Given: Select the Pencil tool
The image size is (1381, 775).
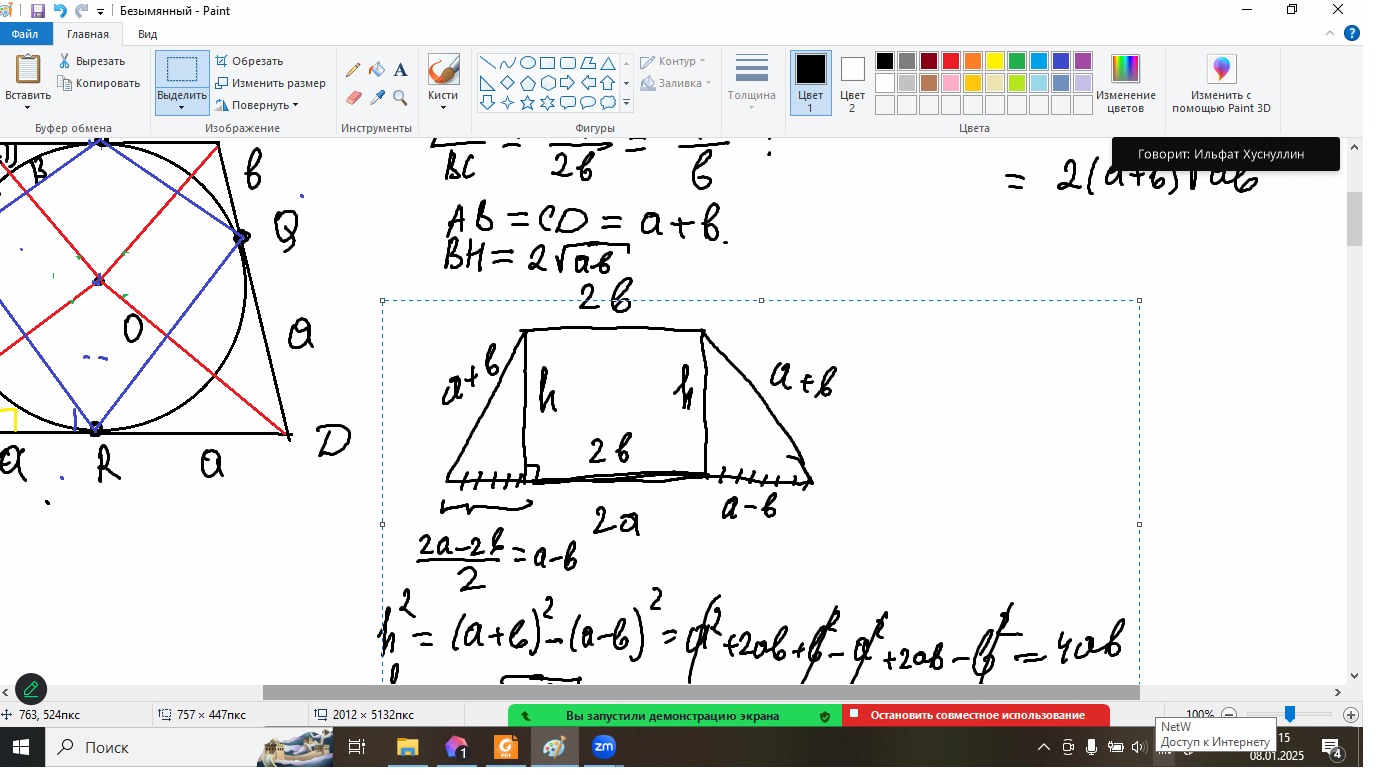Looking at the screenshot, I should (x=353, y=70).
